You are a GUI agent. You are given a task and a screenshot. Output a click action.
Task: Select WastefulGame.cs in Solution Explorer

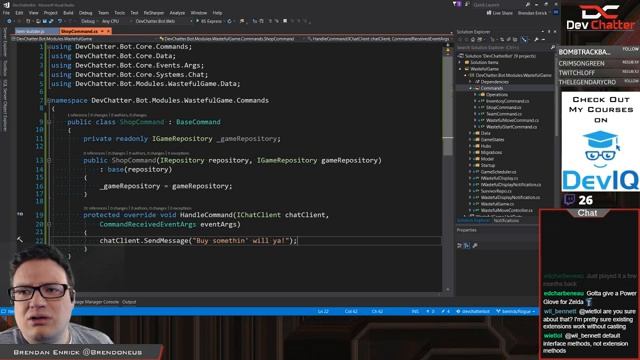[x=497, y=204]
